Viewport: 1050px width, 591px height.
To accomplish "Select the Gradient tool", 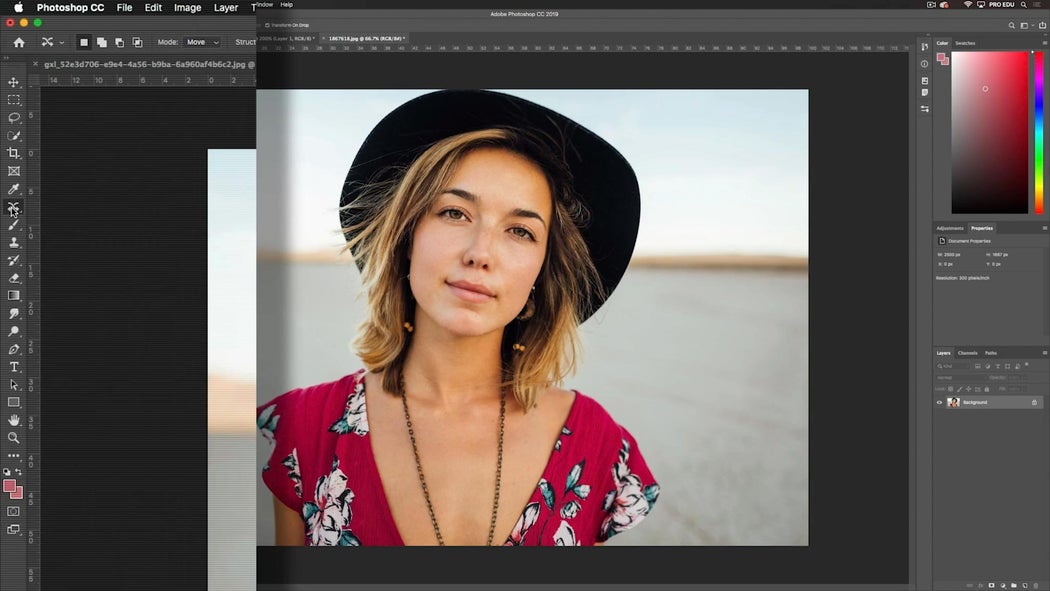I will [13, 294].
